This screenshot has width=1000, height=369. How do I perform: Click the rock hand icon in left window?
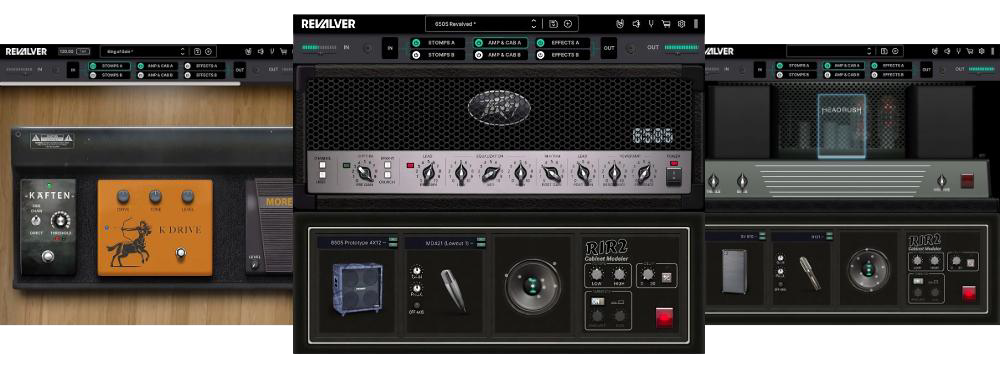click(249, 52)
